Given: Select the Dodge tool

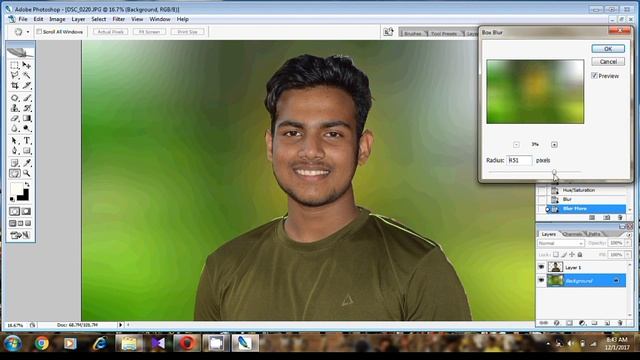Looking at the screenshot, I should click(x=27, y=129).
